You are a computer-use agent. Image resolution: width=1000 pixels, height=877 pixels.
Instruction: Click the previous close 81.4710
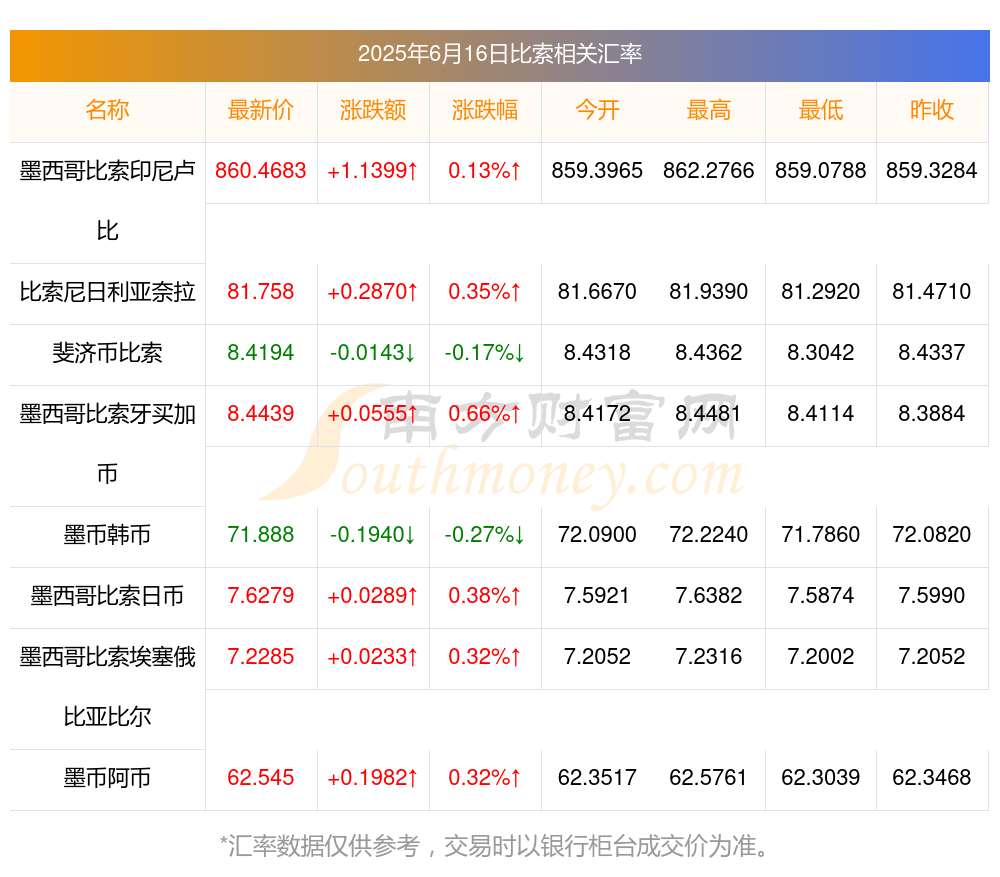(932, 292)
